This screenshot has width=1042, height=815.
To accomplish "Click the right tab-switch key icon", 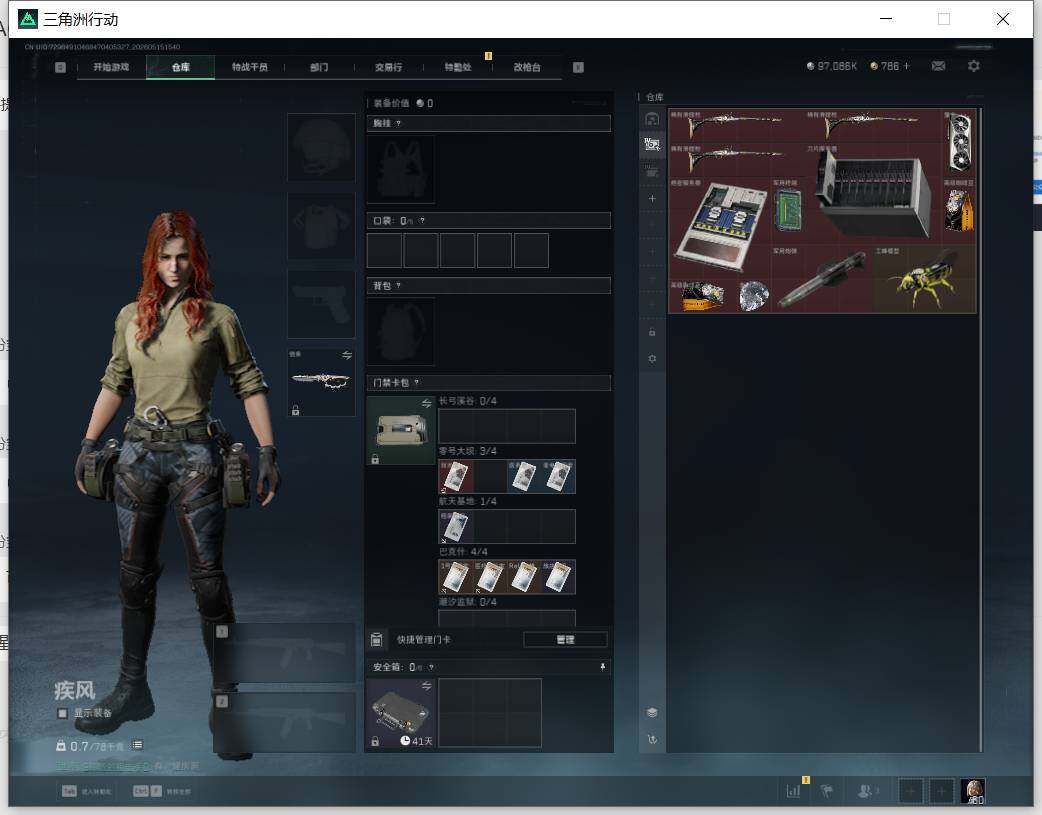I will coord(578,67).
